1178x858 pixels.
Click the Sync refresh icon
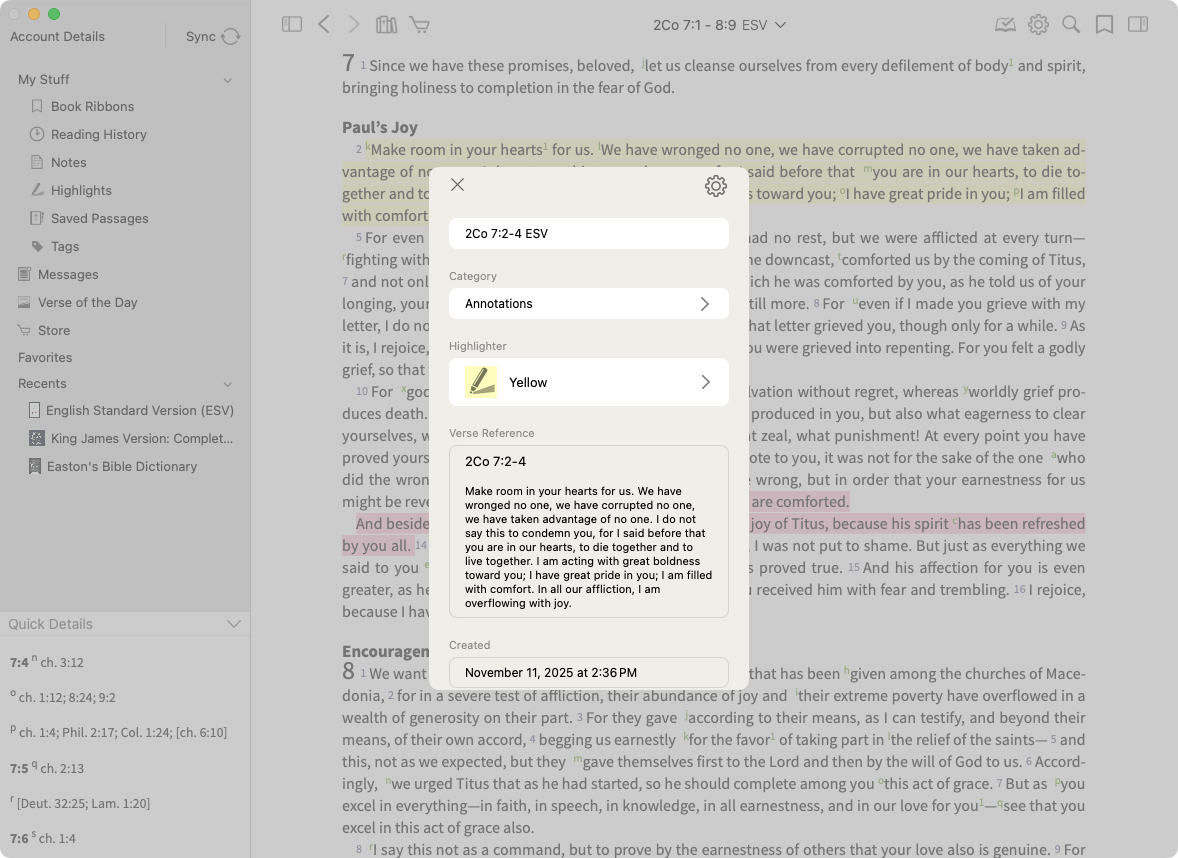(x=231, y=37)
